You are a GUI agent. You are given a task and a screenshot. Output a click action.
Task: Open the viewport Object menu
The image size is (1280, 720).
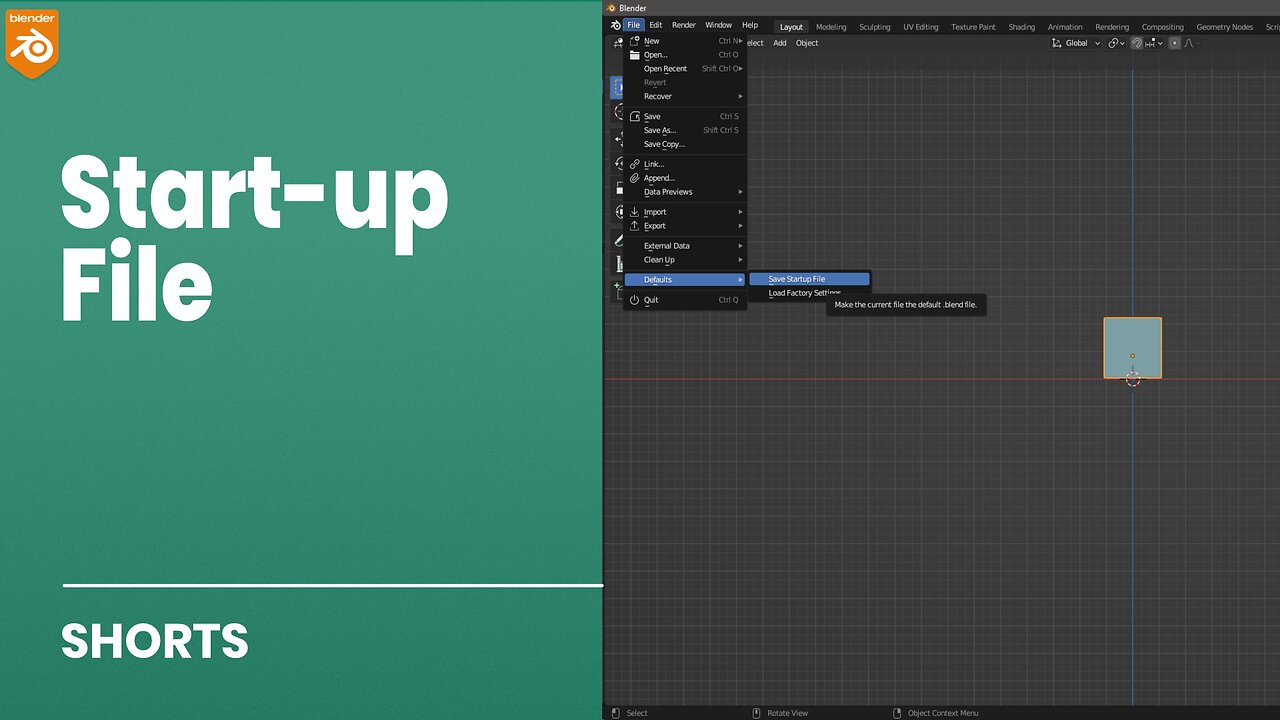click(807, 43)
